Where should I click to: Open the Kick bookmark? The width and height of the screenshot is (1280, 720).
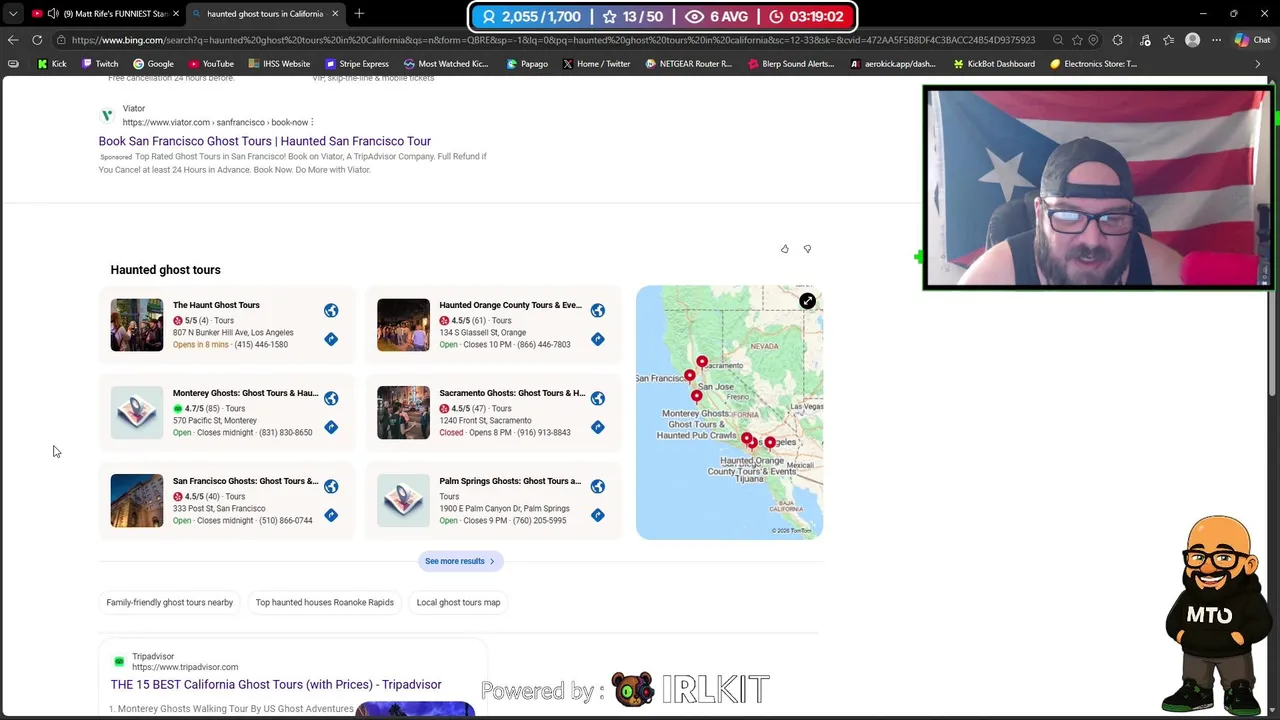52,64
